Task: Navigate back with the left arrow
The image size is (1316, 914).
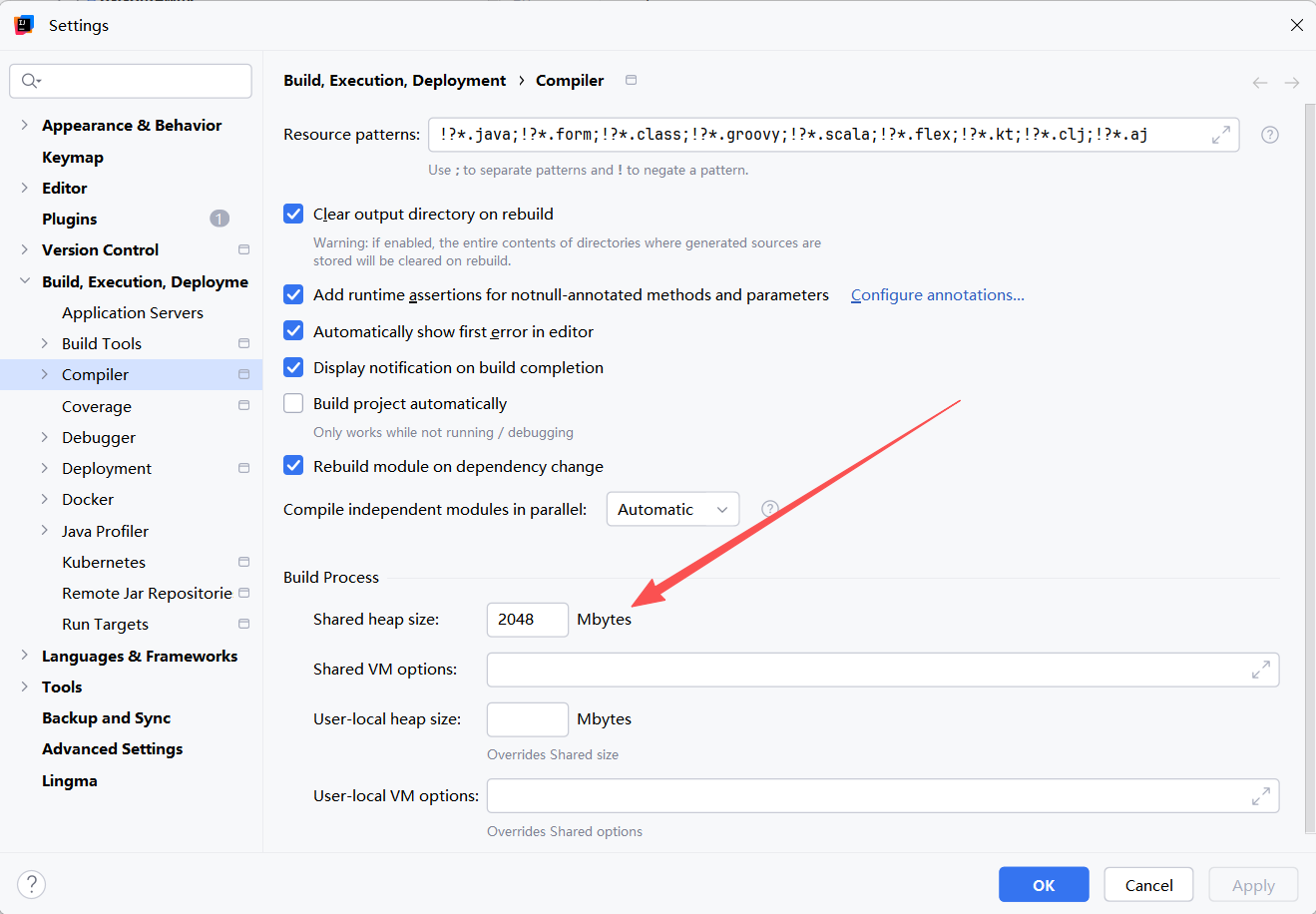Action: (x=1260, y=83)
